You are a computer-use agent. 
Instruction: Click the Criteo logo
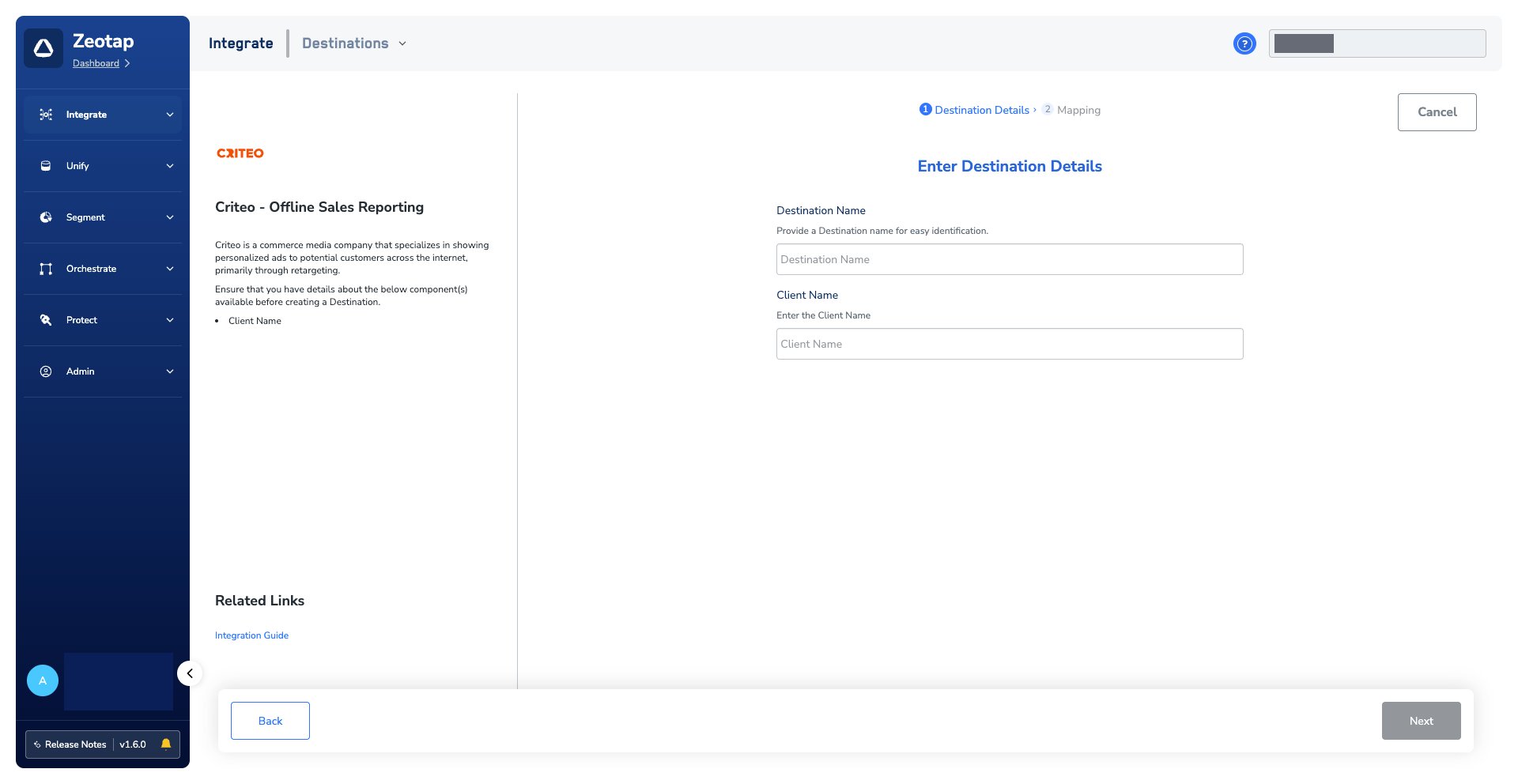tap(240, 153)
